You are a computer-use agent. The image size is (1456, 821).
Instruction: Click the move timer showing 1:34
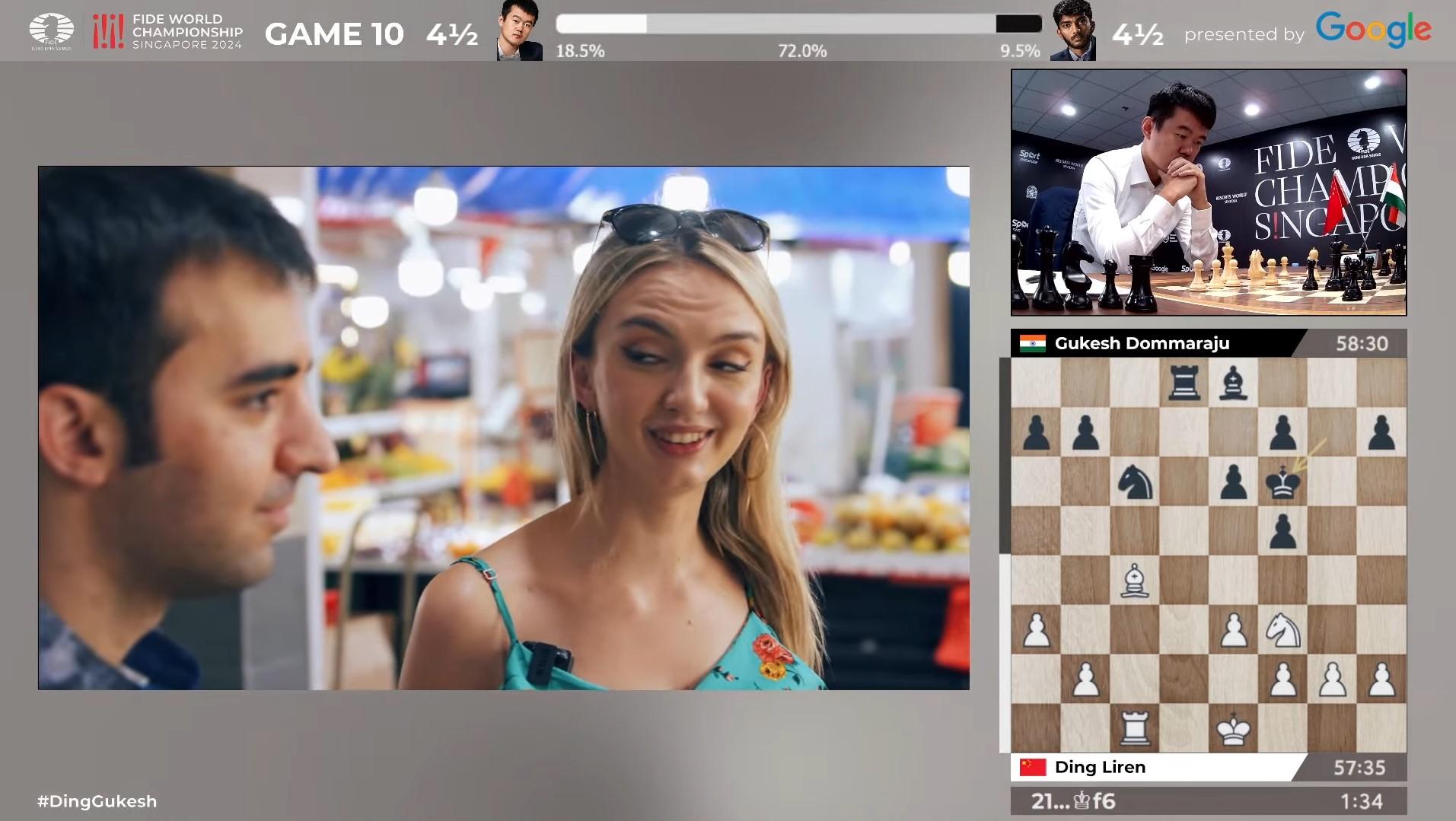tap(1362, 801)
